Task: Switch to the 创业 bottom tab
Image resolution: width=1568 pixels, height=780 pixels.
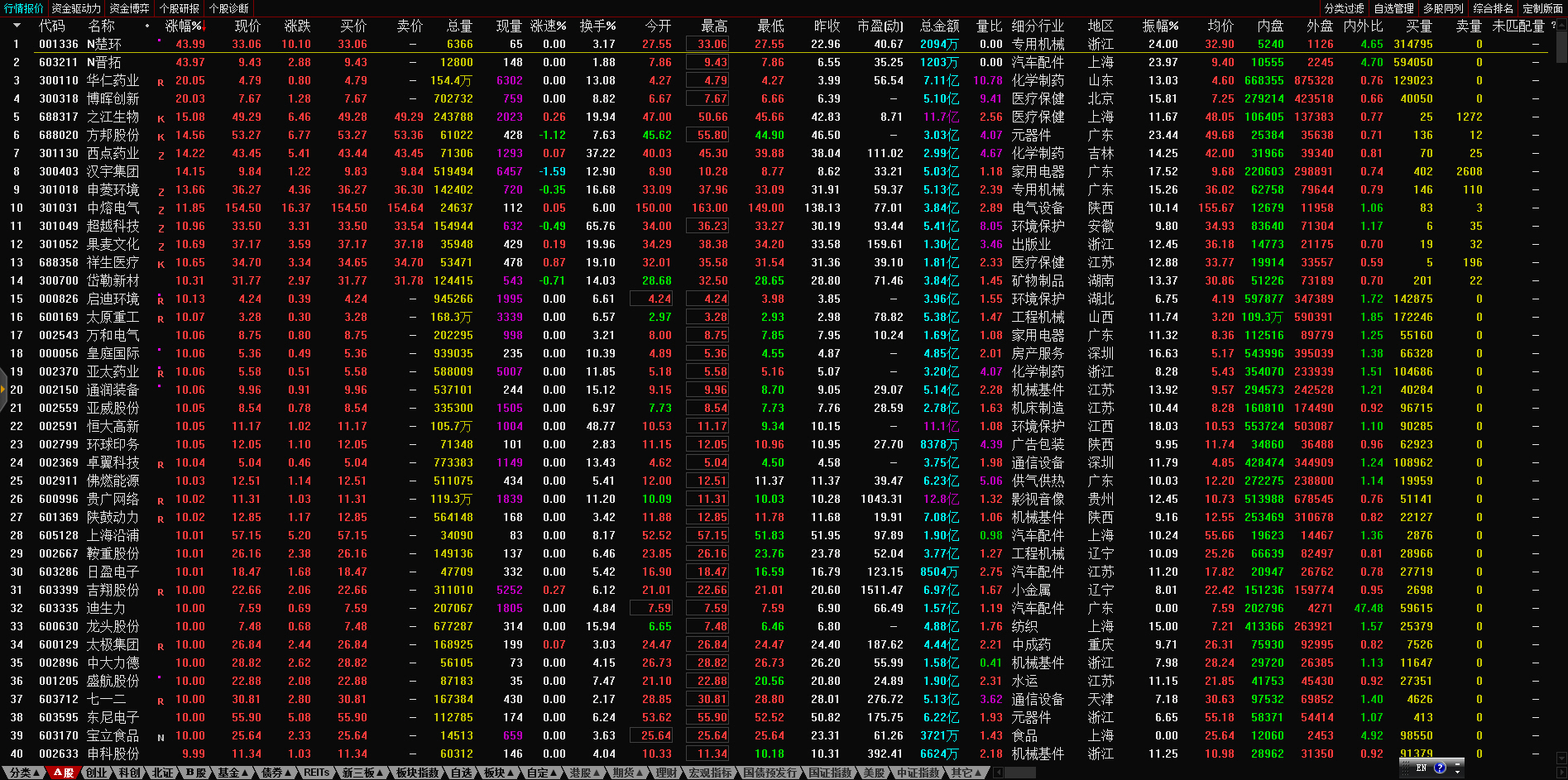Action: point(97,773)
